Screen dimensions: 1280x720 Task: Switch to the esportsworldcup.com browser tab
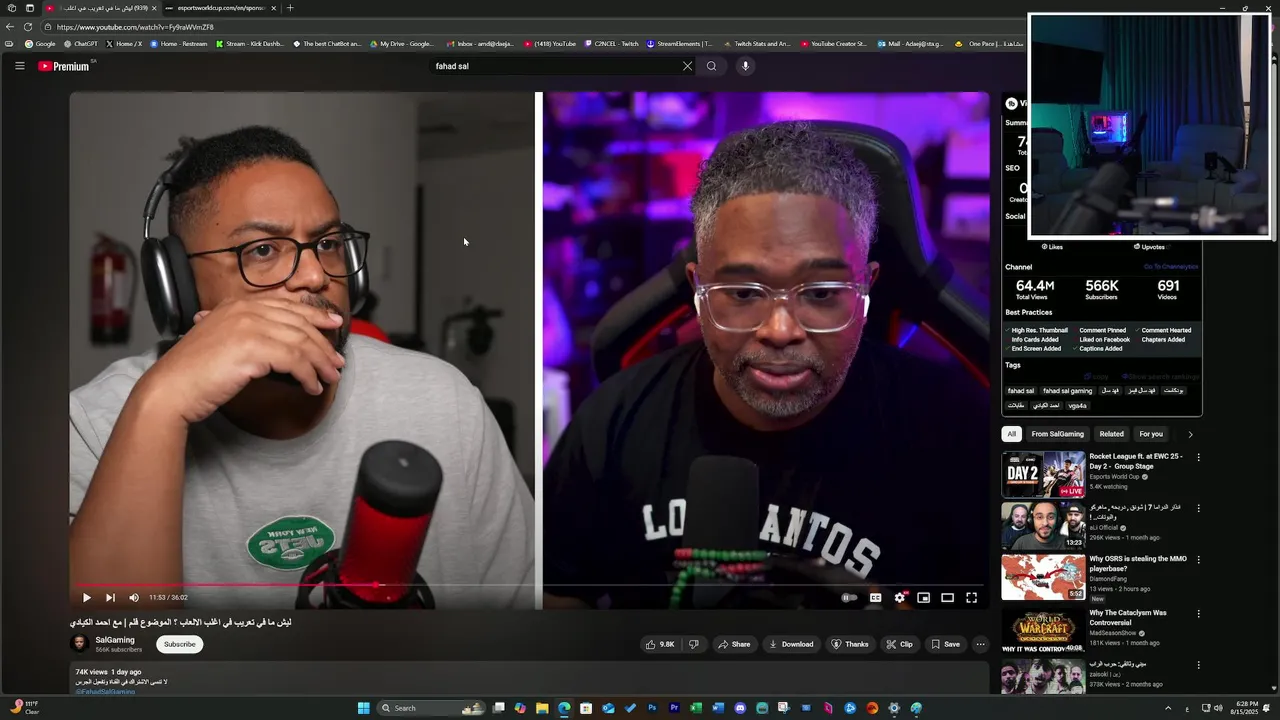(221, 8)
